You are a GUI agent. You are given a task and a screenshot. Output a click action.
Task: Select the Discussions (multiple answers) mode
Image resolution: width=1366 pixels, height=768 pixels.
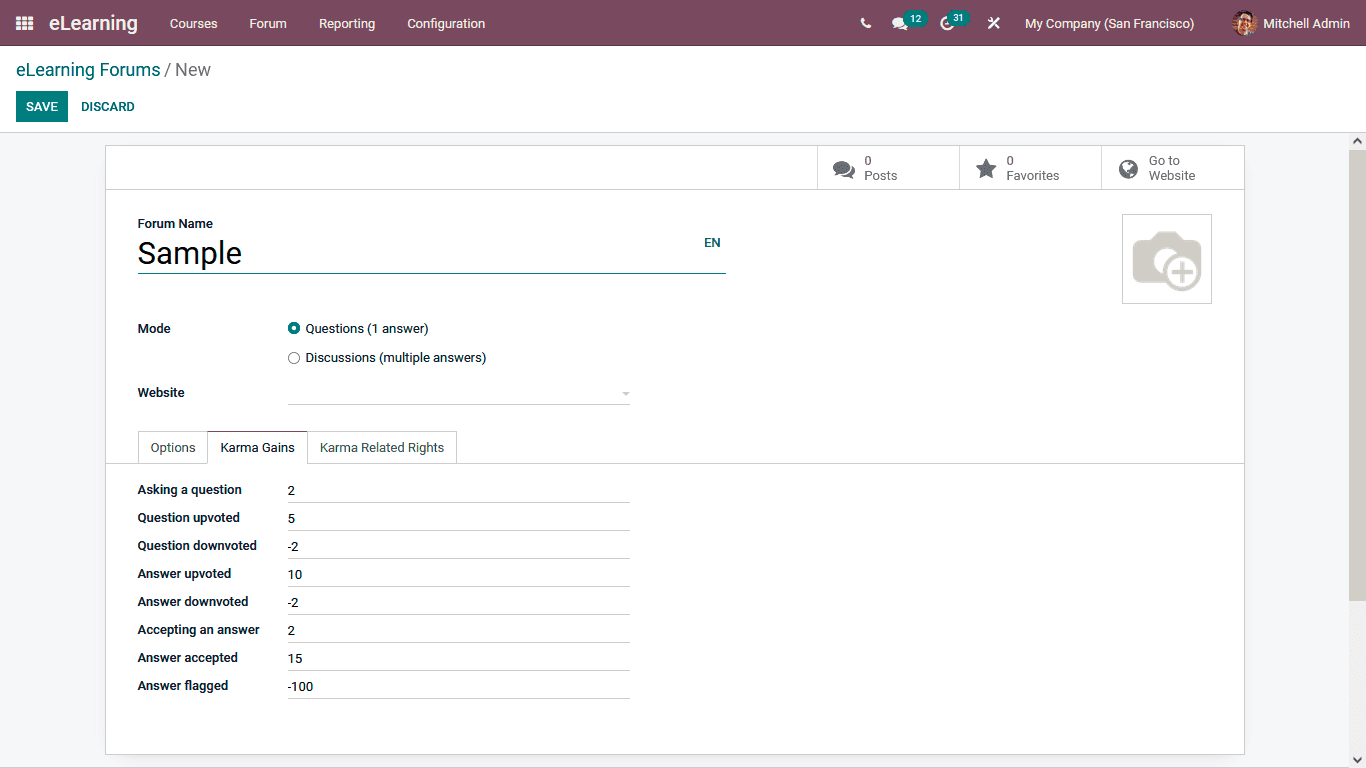coord(294,357)
